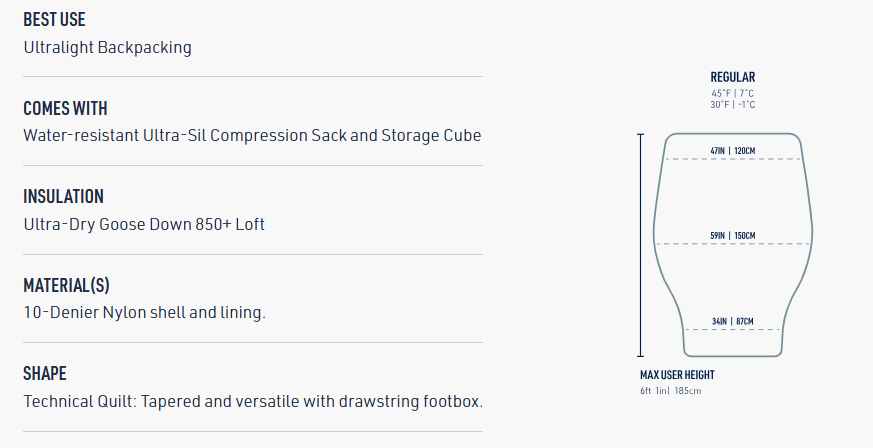Click the 59IN | 150CM width measurement
The image size is (873, 448).
[x=733, y=236]
